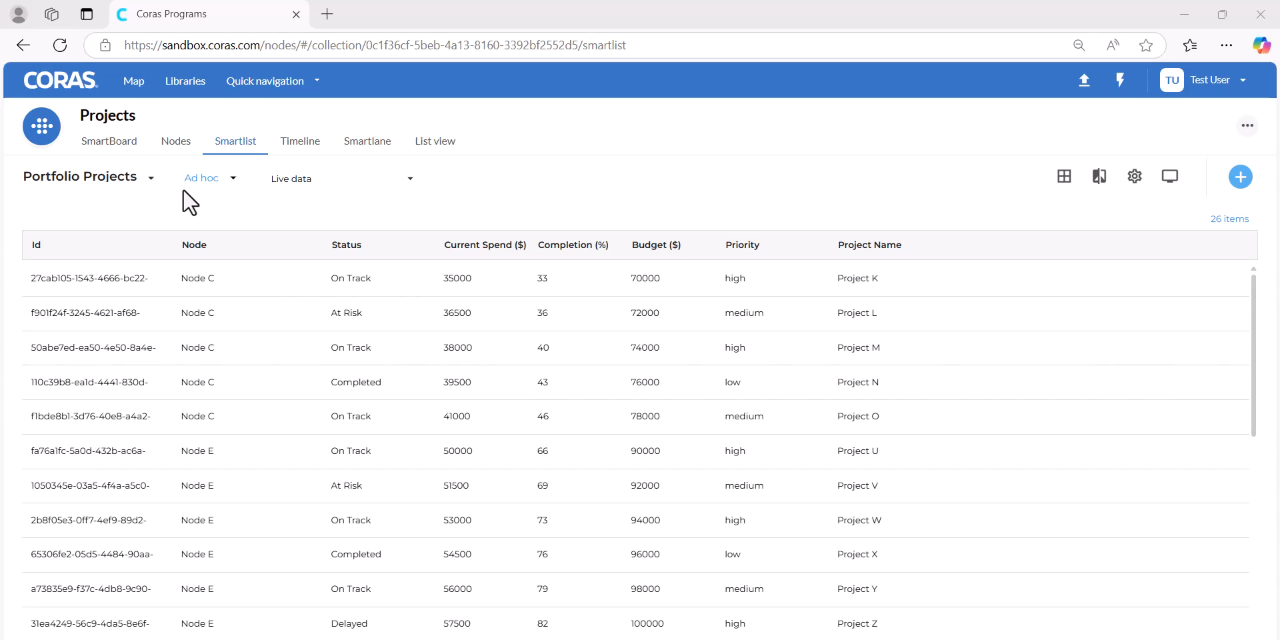Open the Live data dropdown
Viewport: 1280px width, 640px height.
click(342, 179)
